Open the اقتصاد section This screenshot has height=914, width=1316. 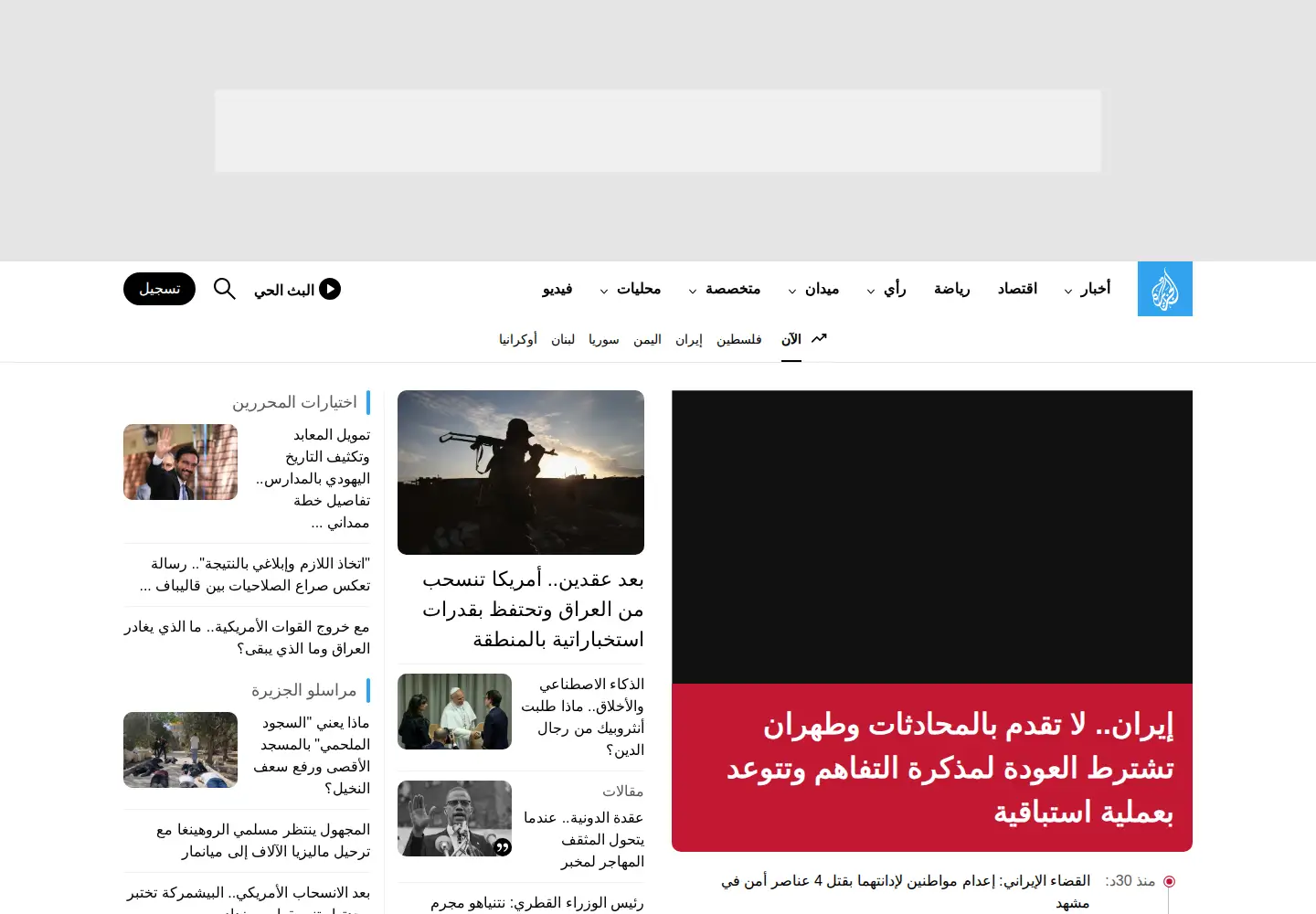(1017, 289)
